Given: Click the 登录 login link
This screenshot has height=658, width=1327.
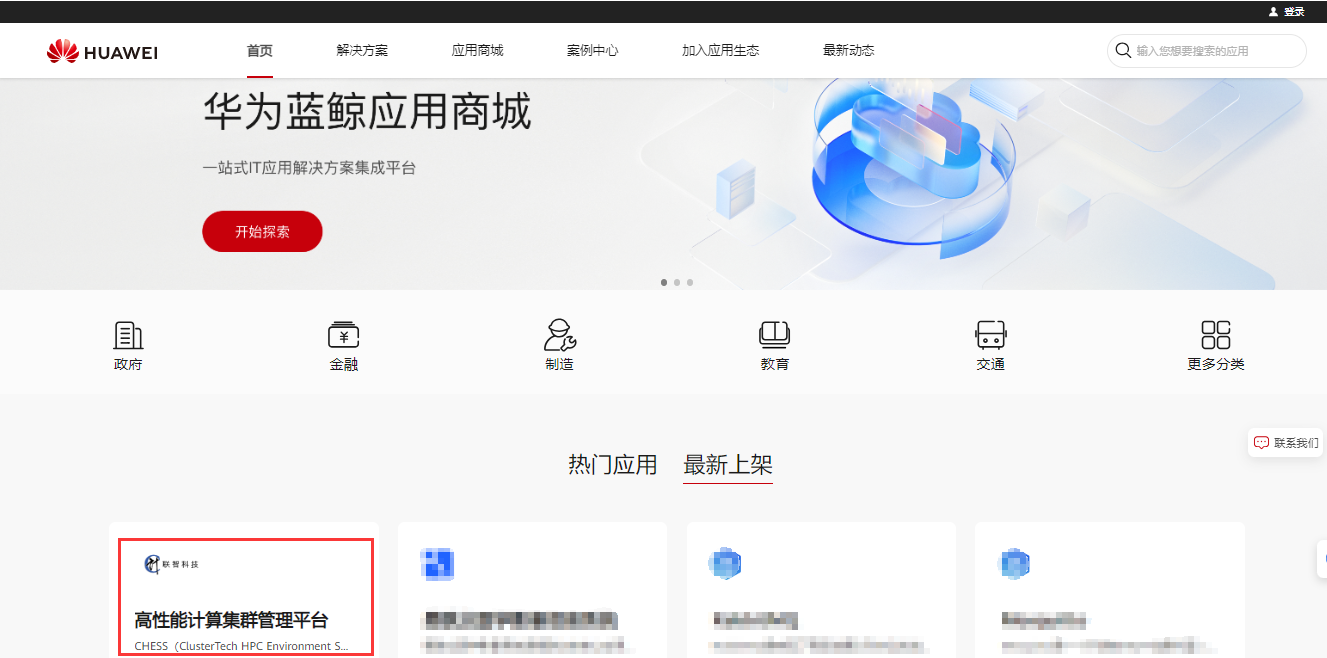Looking at the screenshot, I should point(1293,12).
